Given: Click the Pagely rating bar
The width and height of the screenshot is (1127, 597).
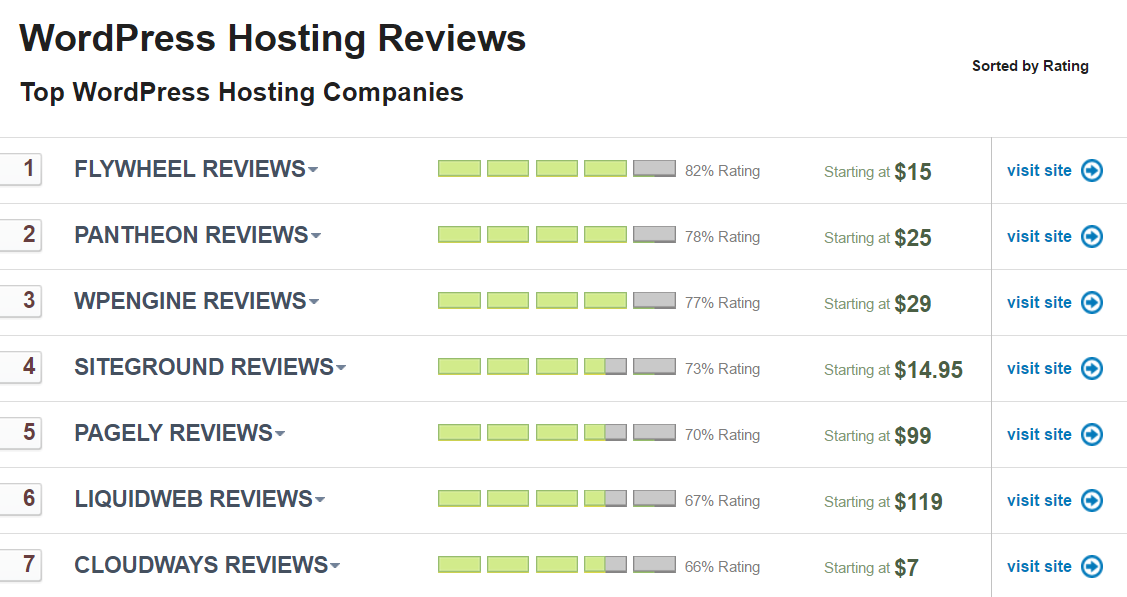Looking at the screenshot, I should tap(557, 433).
